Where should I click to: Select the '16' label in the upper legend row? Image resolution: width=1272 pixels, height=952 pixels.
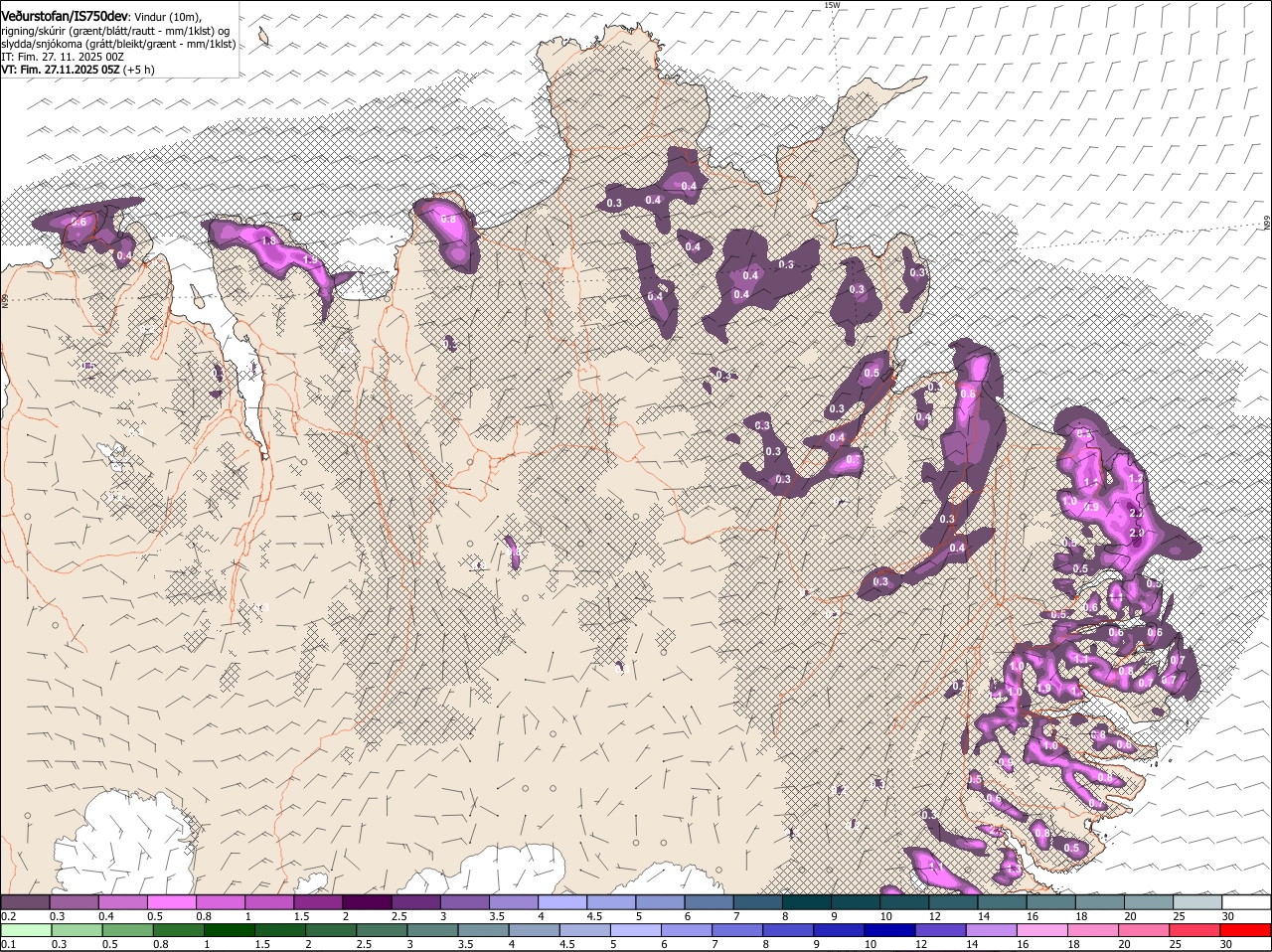point(1033,916)
